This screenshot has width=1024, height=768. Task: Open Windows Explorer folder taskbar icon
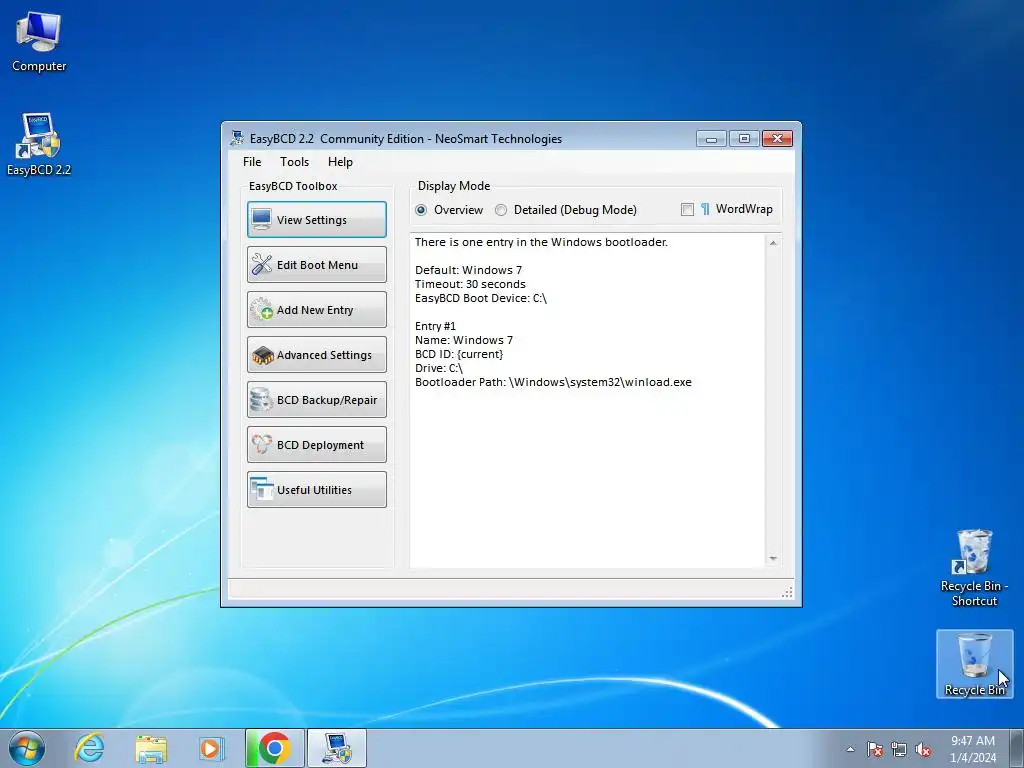coord(151,748)
